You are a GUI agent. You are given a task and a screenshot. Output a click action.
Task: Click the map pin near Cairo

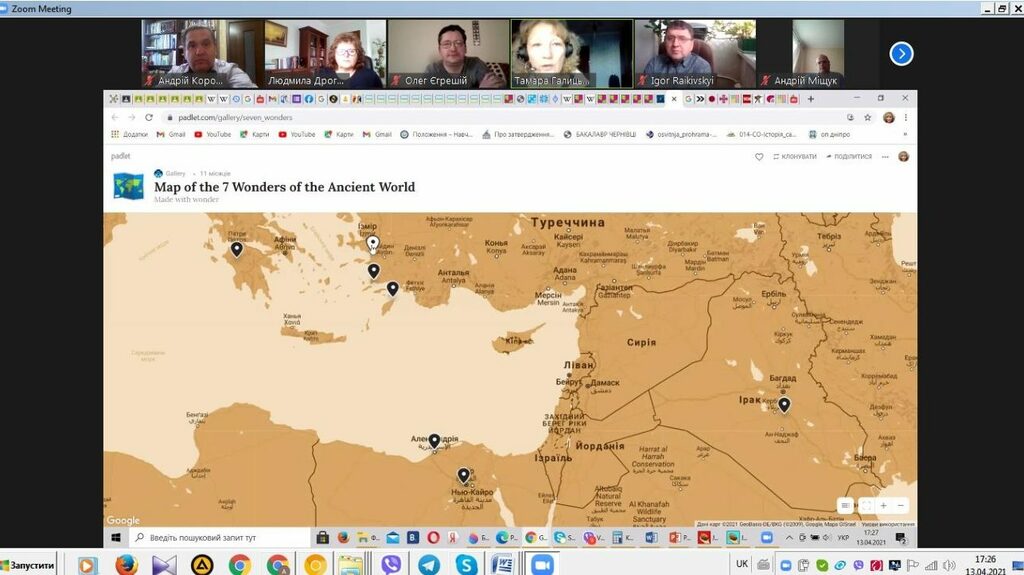coord(463,475)
